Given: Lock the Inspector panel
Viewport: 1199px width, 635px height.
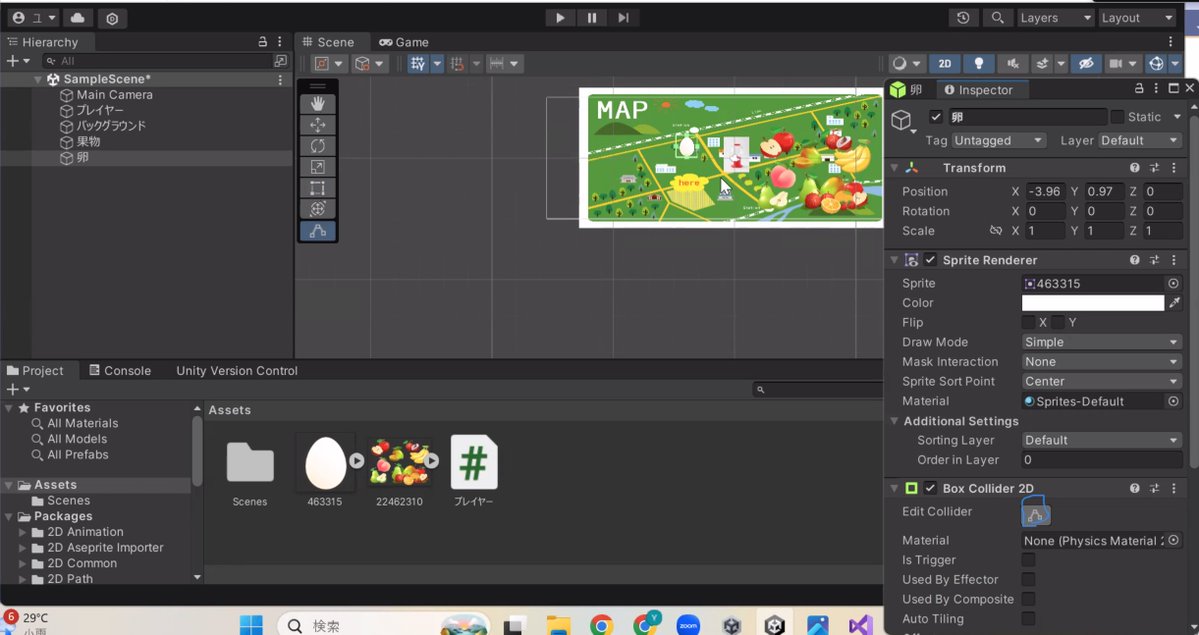Looking at the screenshot, I should pos(1139,89).
